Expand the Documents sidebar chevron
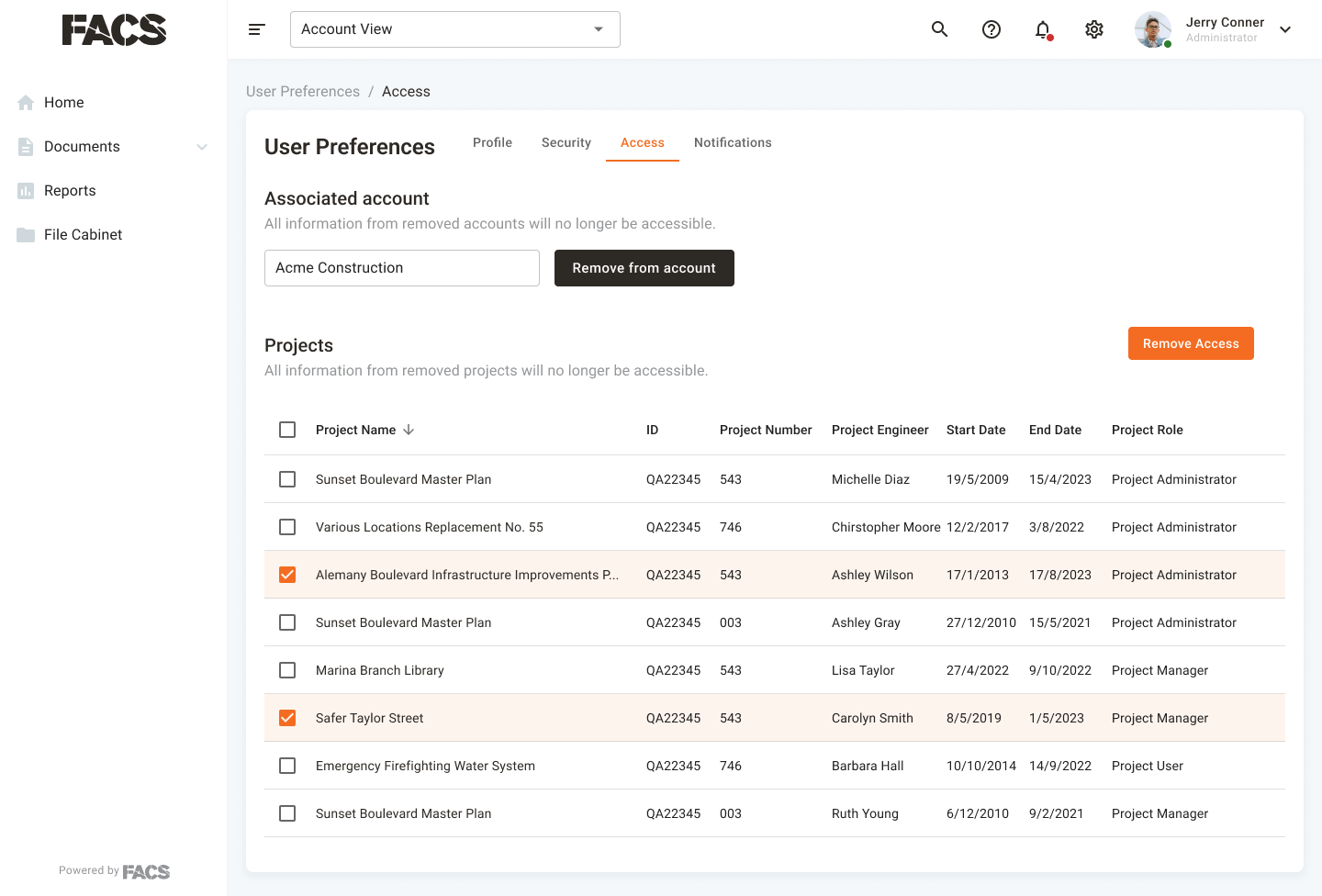The width and height of the screenshot is (1322, 896). point(202,147)
